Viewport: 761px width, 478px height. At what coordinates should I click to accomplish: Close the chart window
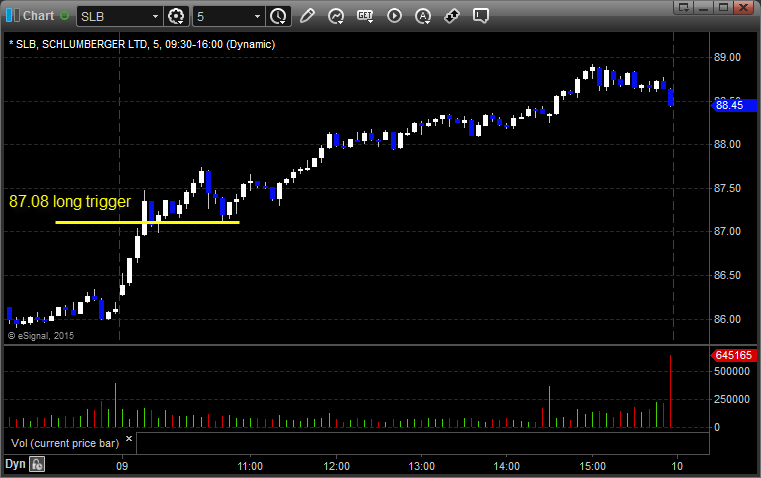pos(744,7)
